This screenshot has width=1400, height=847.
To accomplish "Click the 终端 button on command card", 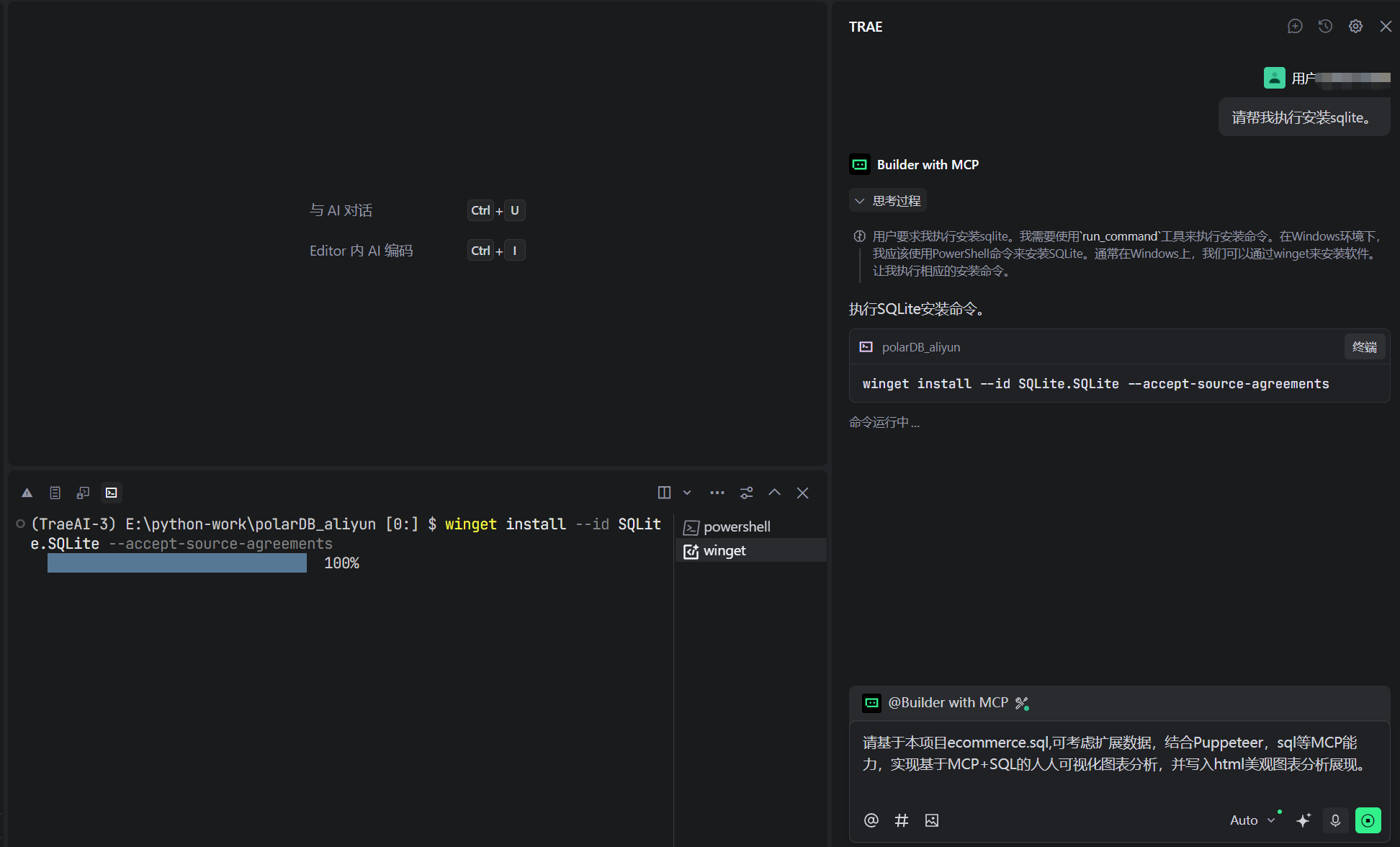I will (1364, 347).
